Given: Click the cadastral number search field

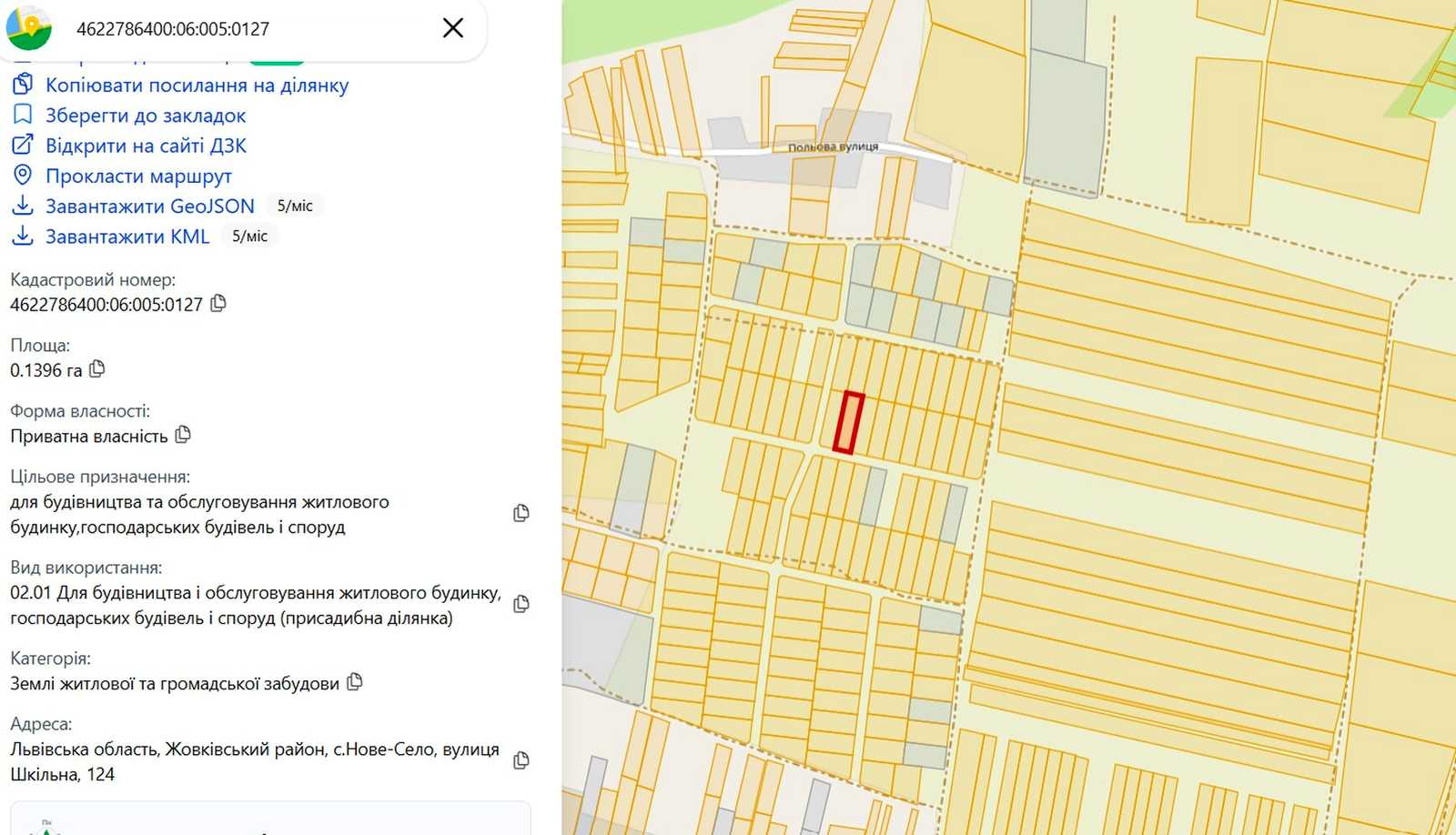Looking at the screenshot, I should (246, 29).
